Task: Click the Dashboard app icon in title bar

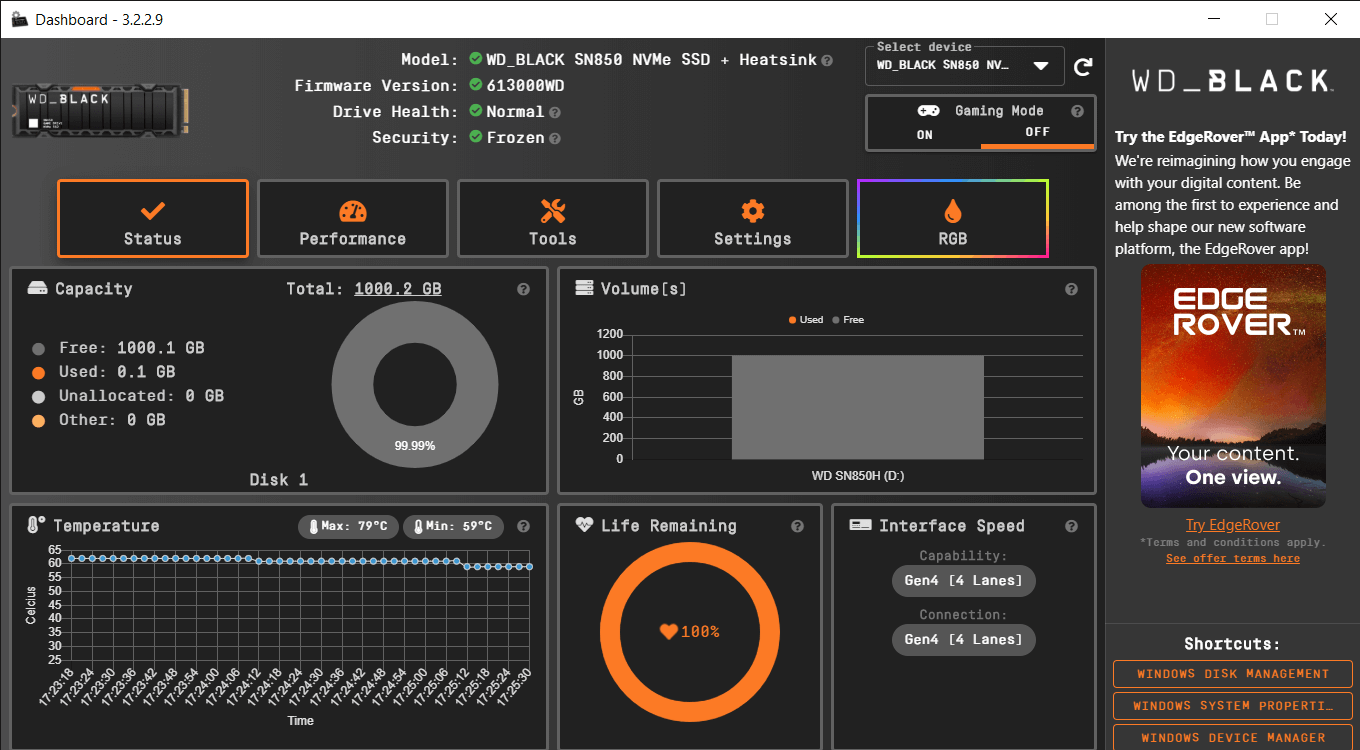Action: pos(19,19)
